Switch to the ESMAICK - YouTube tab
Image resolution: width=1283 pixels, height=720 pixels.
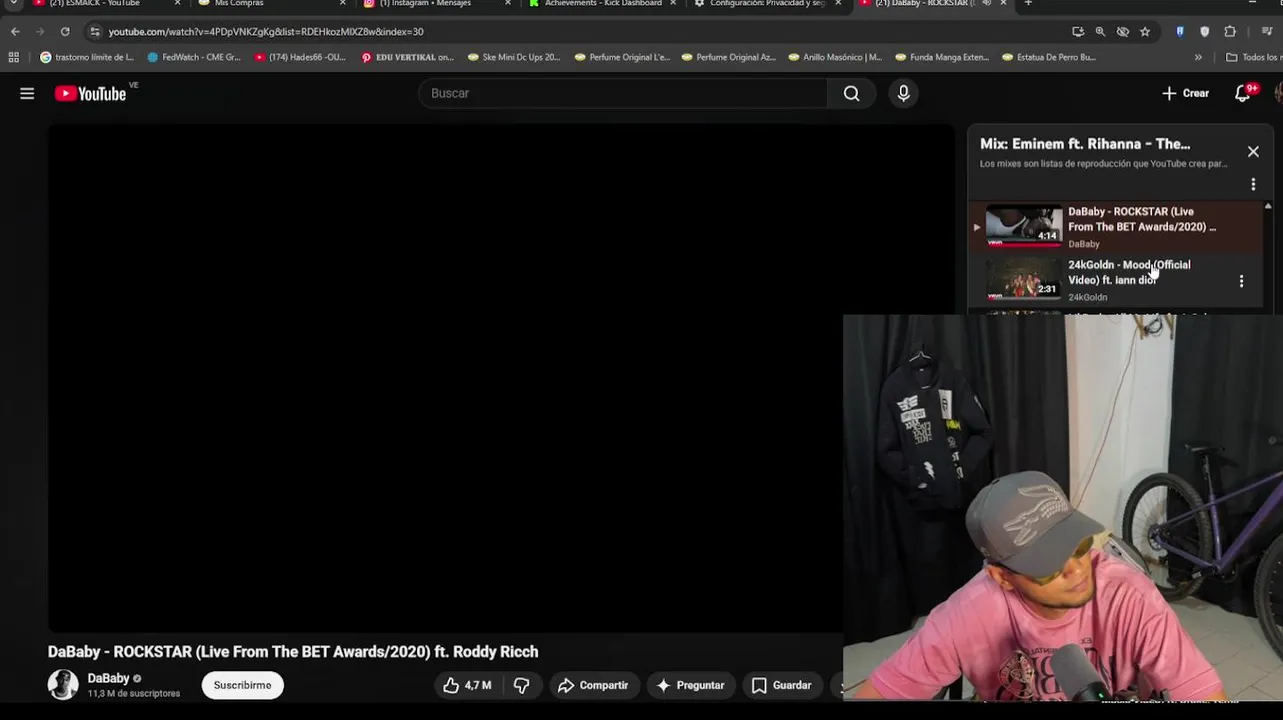coord(96,4)
